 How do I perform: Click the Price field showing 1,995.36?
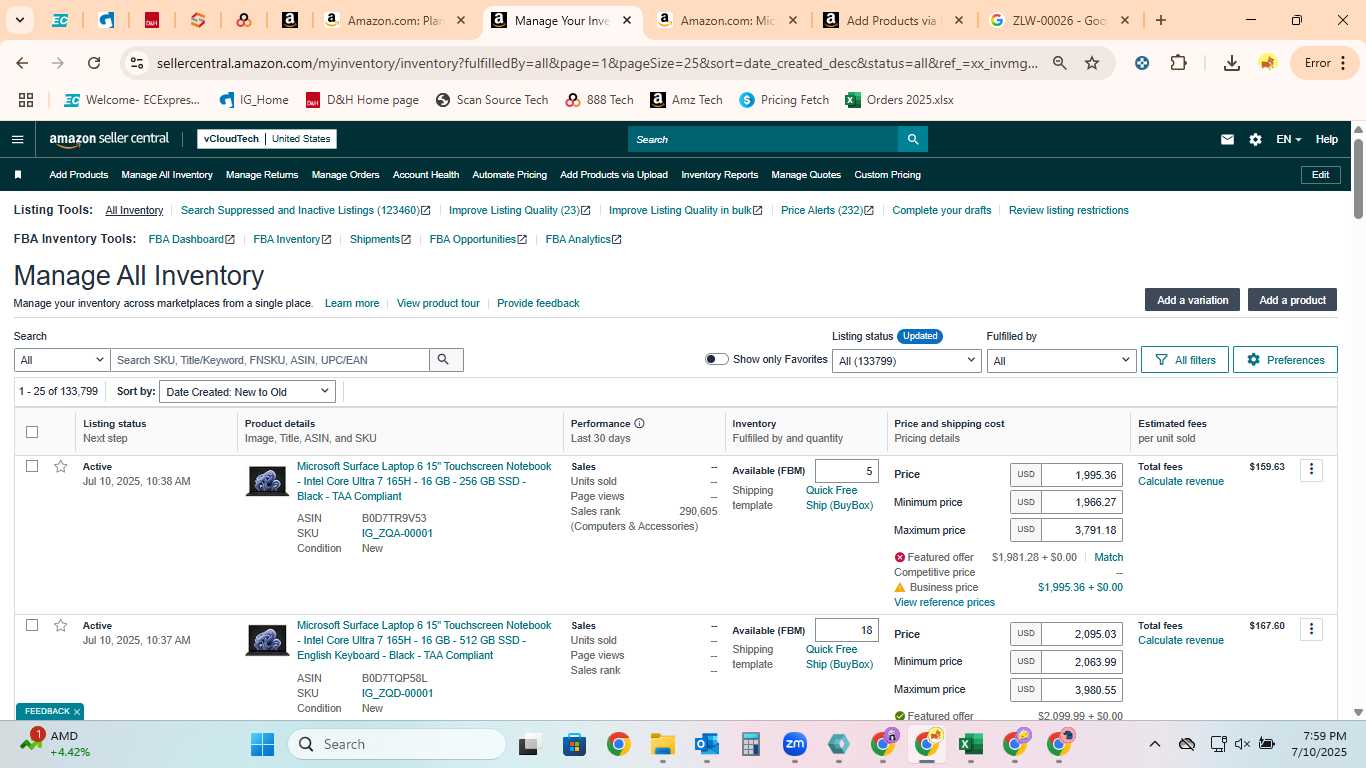pos(1082,475)
